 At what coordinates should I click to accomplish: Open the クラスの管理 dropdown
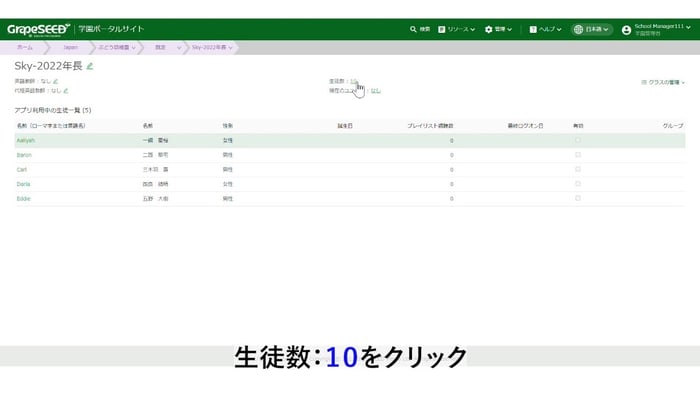(663, 82)
